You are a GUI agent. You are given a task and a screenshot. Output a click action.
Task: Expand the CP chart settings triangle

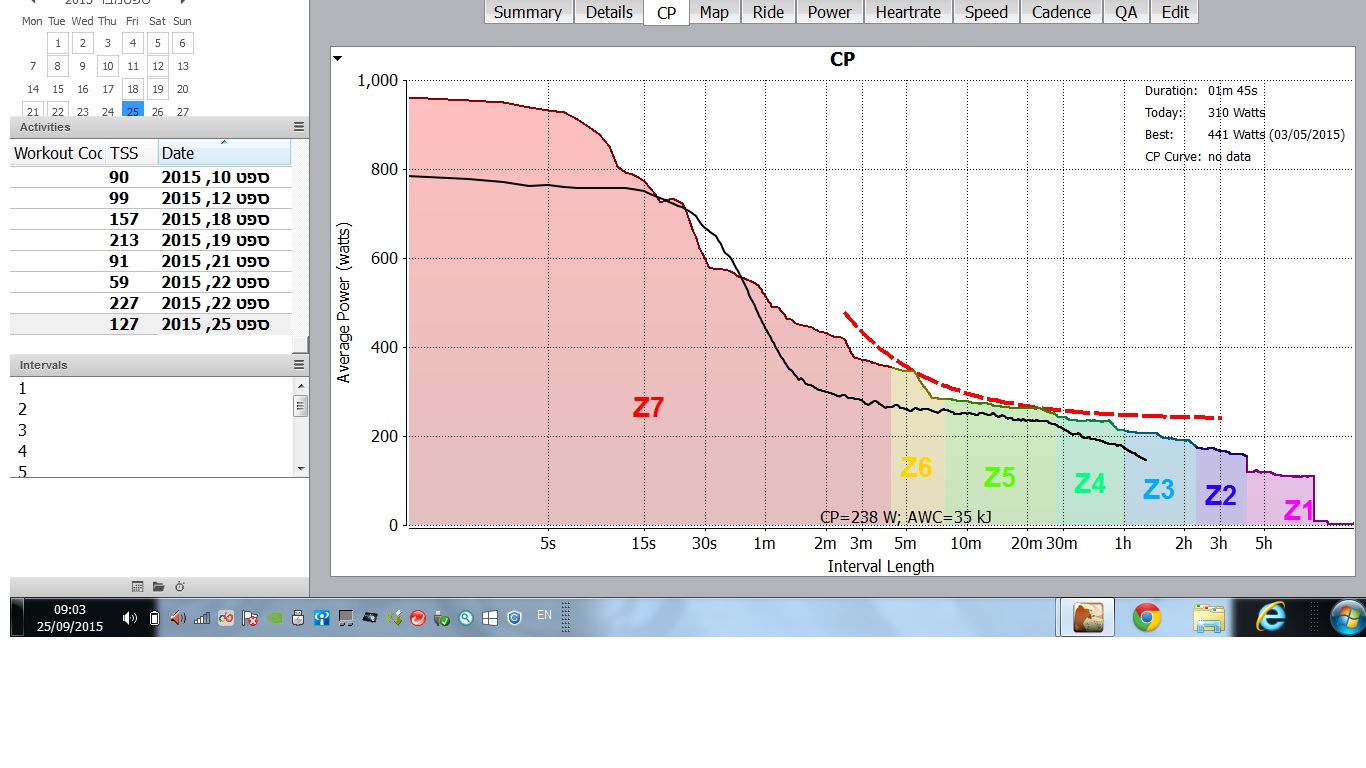339,59
